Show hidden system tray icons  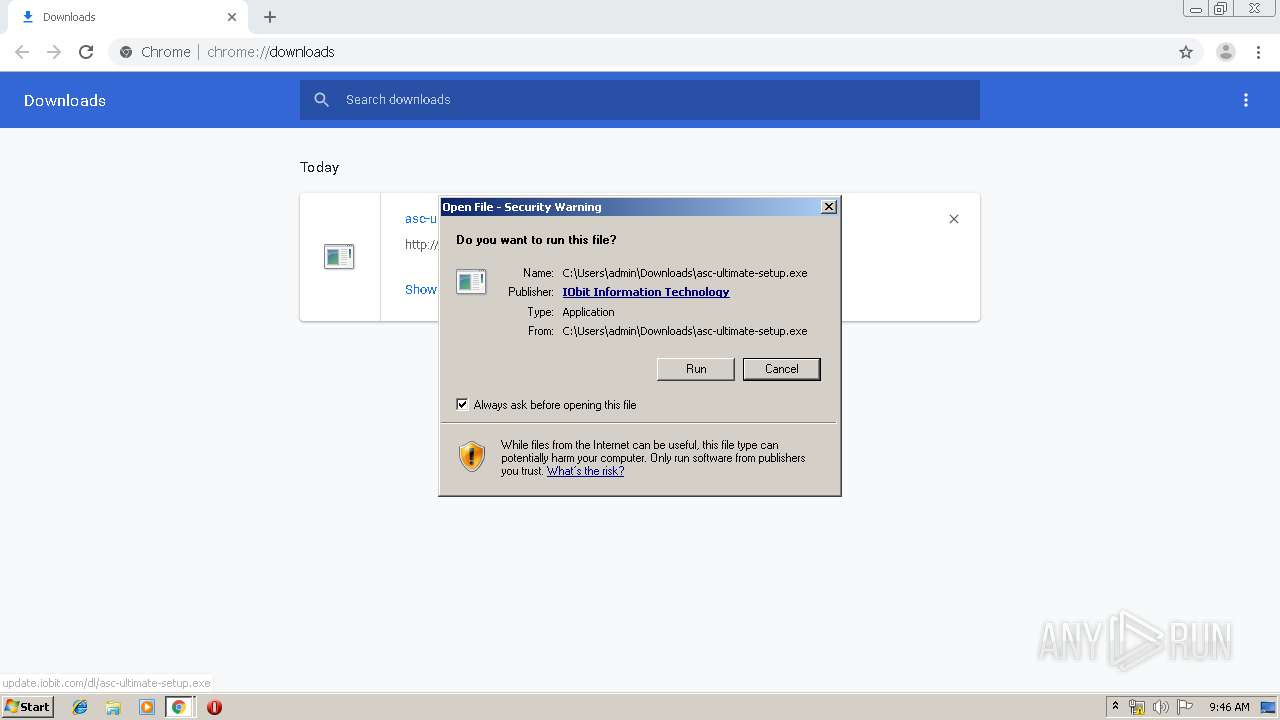(1115, 707)
